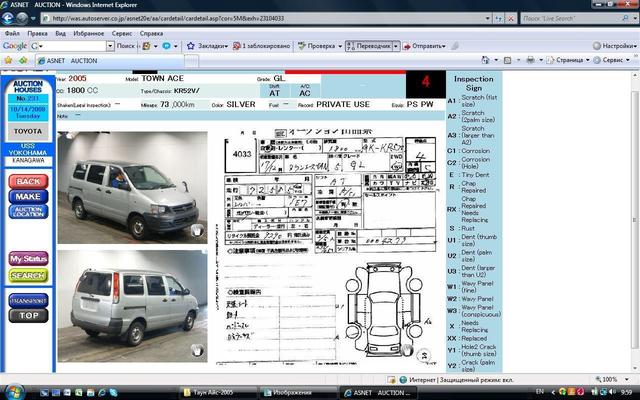Click the TRANSPORT button
Image resolution: width=640 pixels, height=400 pixels.
(x=28, y=300)
